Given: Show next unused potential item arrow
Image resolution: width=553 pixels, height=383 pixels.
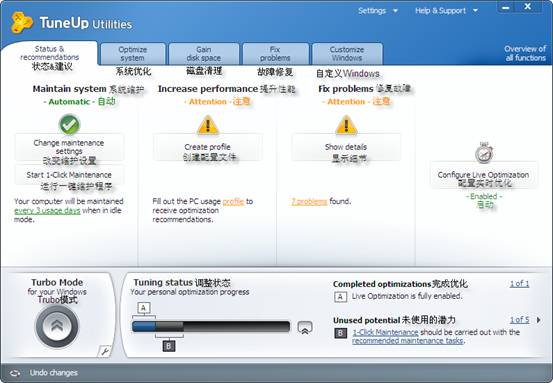Looking at the screenshot, I should [539, 320].
